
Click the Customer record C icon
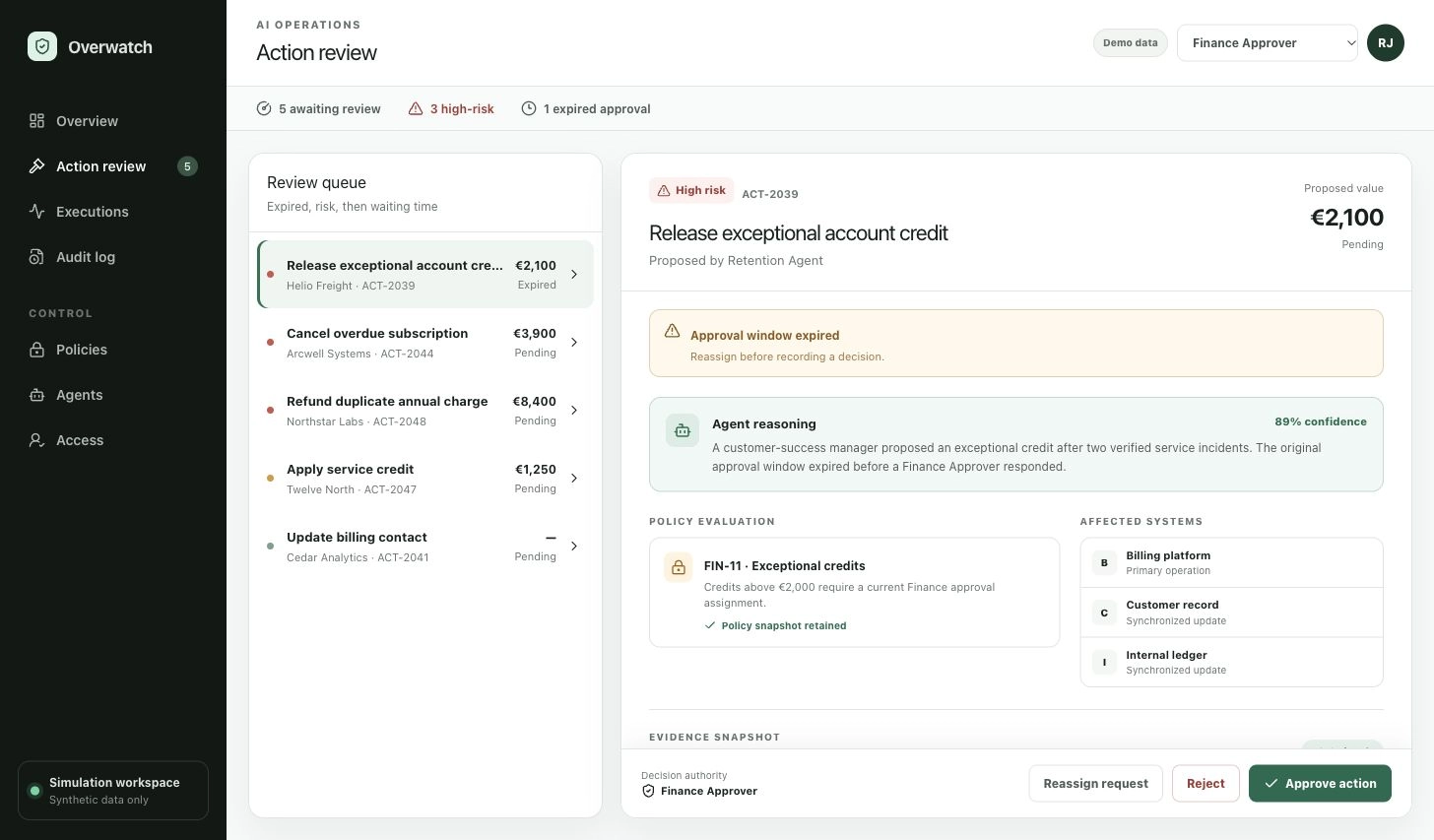(1104, 613)
